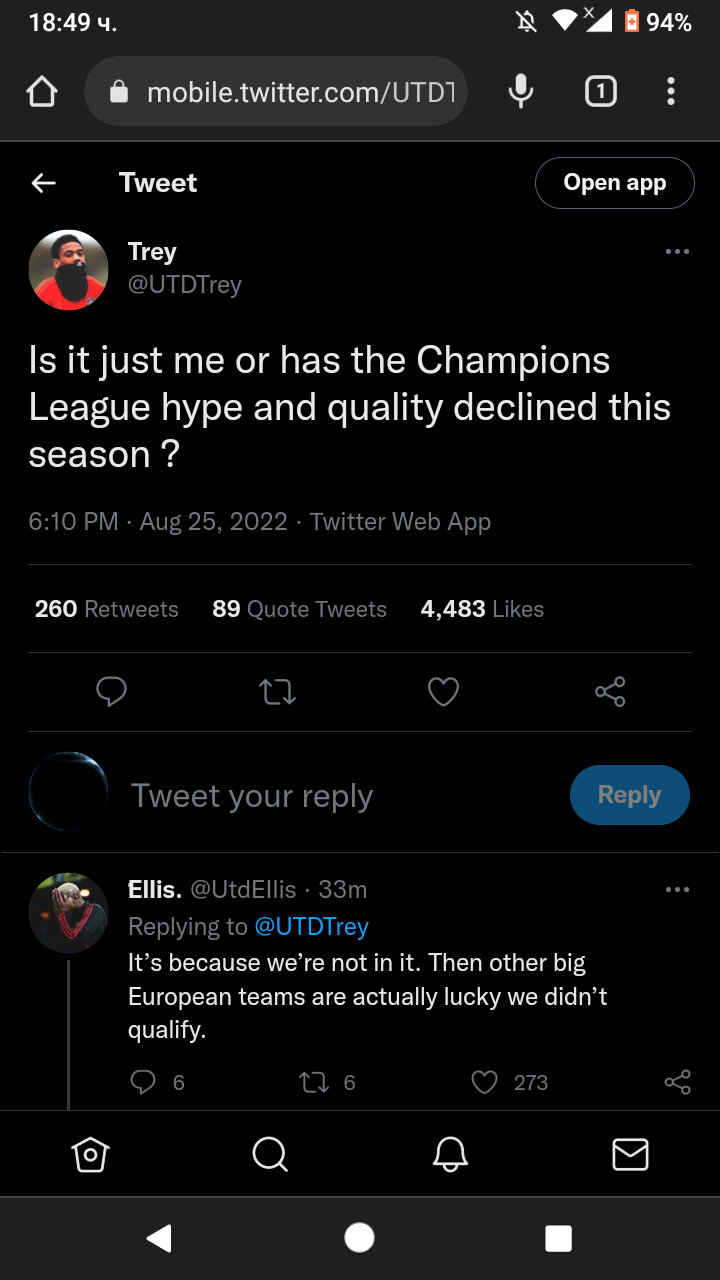Viewport: 720px width, 1280px height.
Task: Go back using the Tweet arrow
Action: pyautogui.click(x=44, y=183)
